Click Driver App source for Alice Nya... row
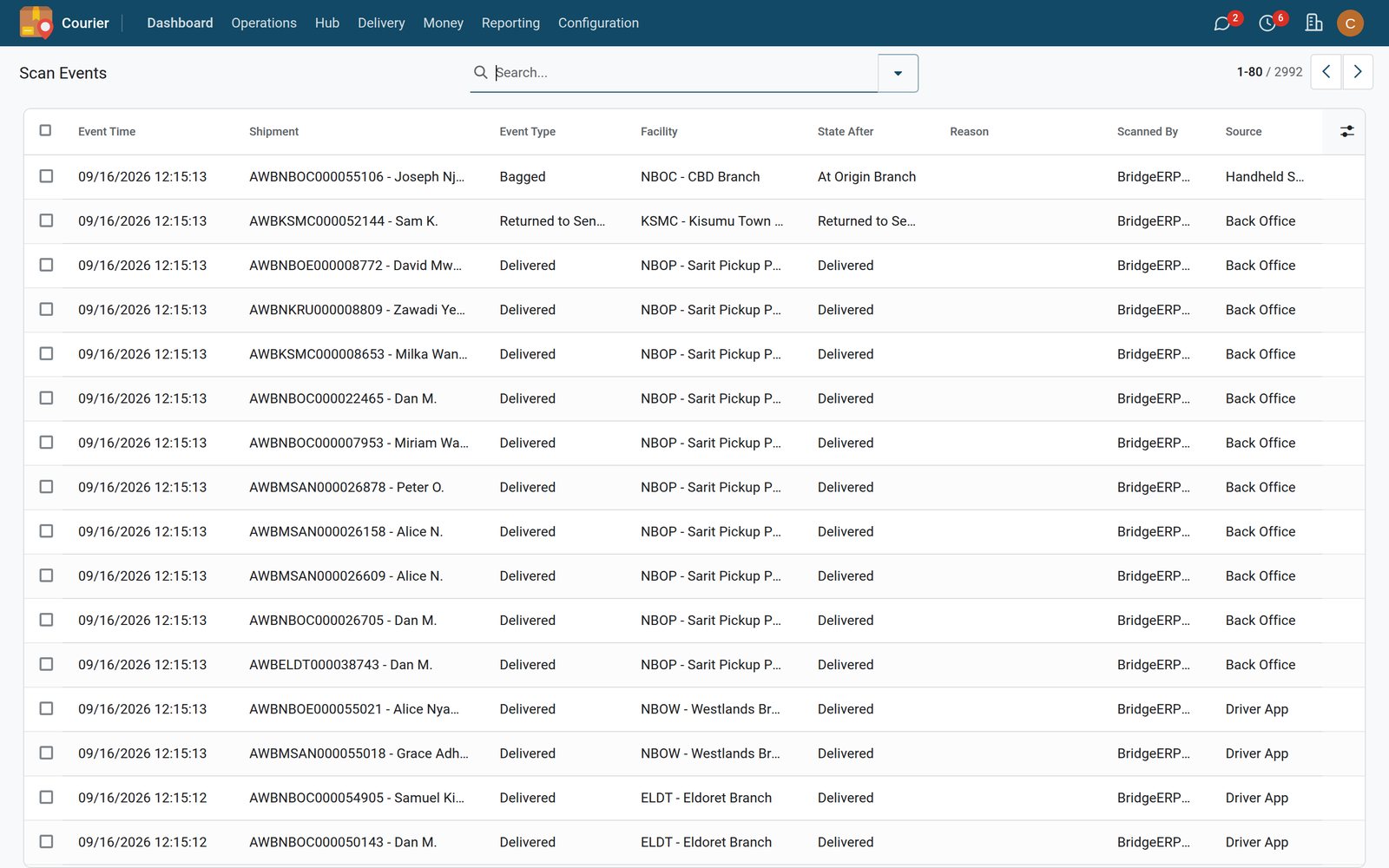Viewport: 1389px width, 868px height. pos(1257,708)
